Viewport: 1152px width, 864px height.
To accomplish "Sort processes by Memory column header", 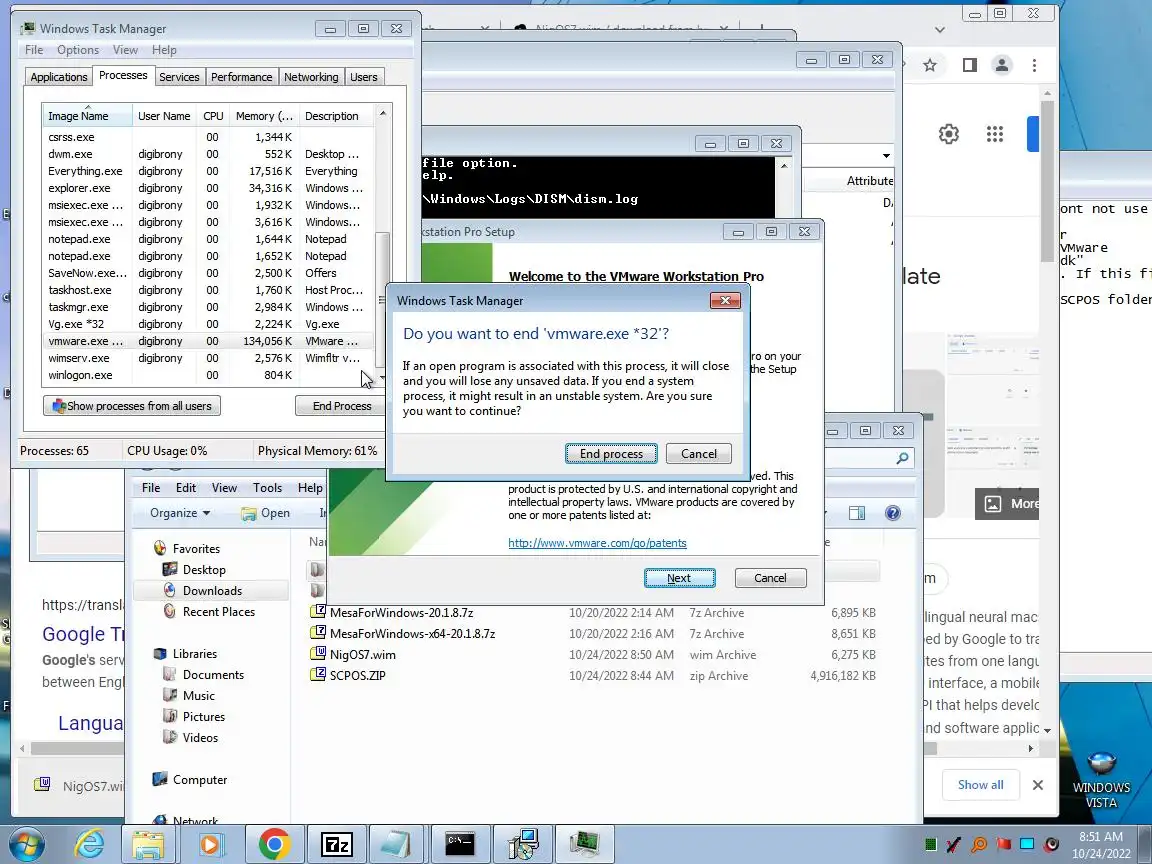I will click(264, 116).
